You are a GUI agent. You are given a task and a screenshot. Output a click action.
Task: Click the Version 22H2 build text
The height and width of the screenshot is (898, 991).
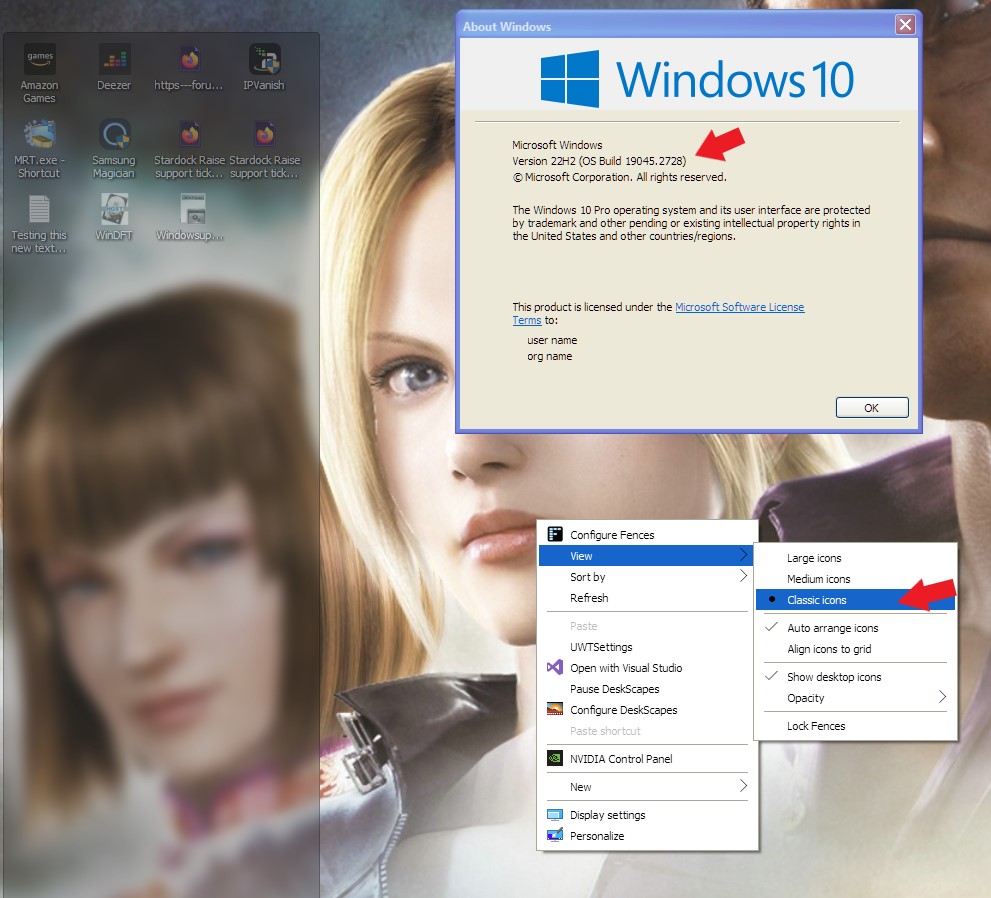pyautogui.click(x=599, y=161)
